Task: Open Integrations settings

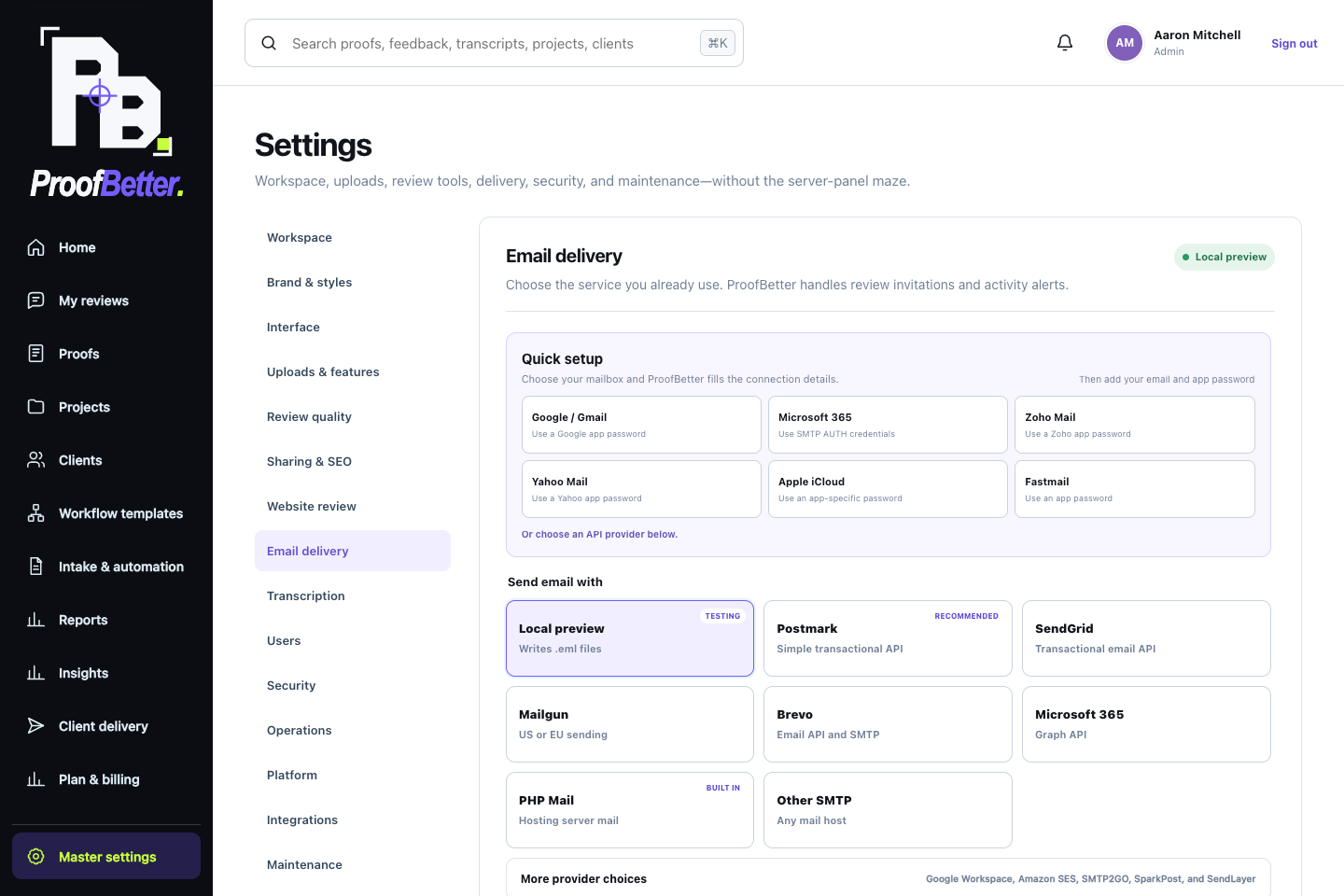Action: pyautogui.click(x=353, y=820)
